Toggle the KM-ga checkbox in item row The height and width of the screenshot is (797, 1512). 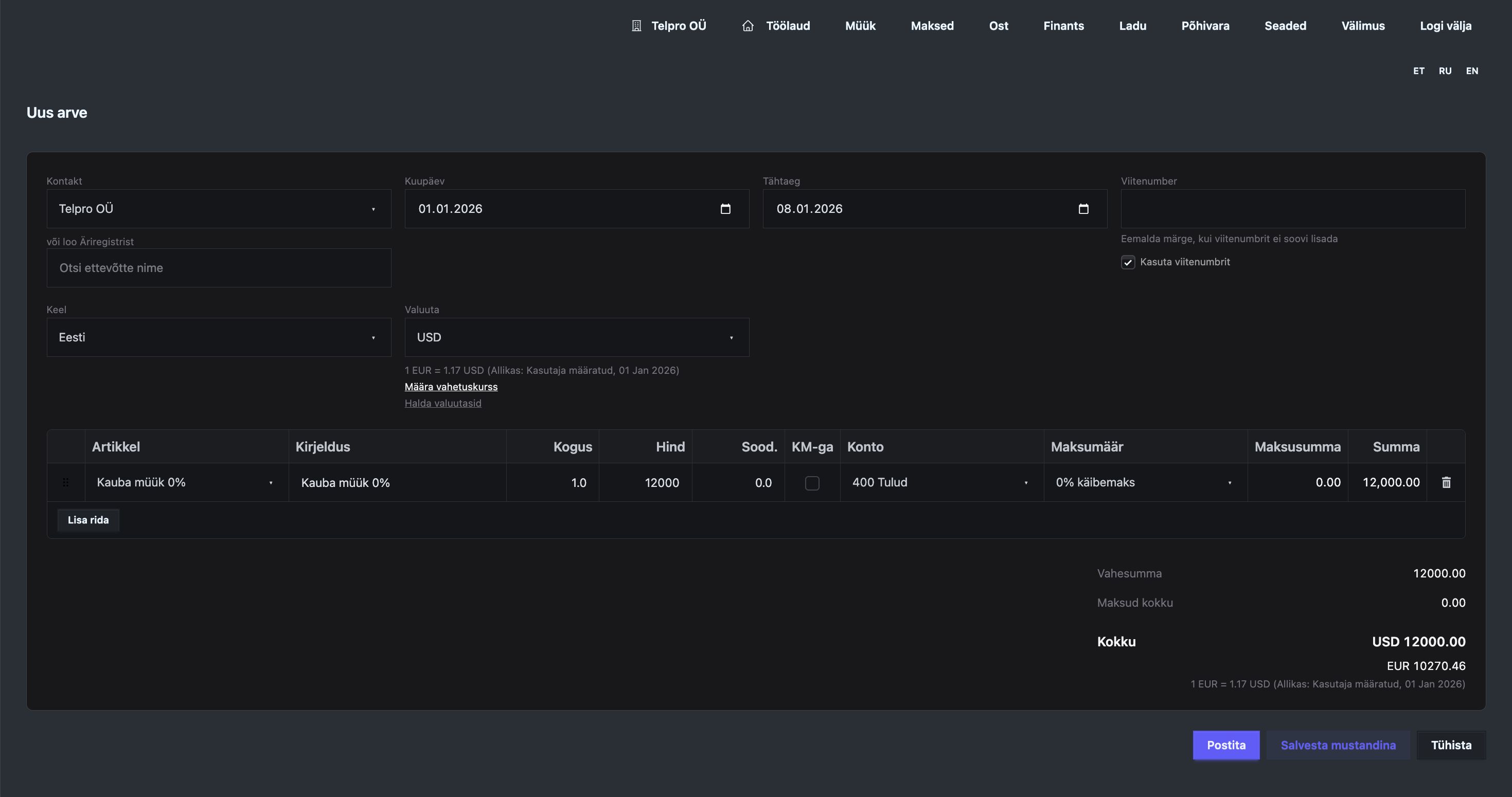click(812, 483)
